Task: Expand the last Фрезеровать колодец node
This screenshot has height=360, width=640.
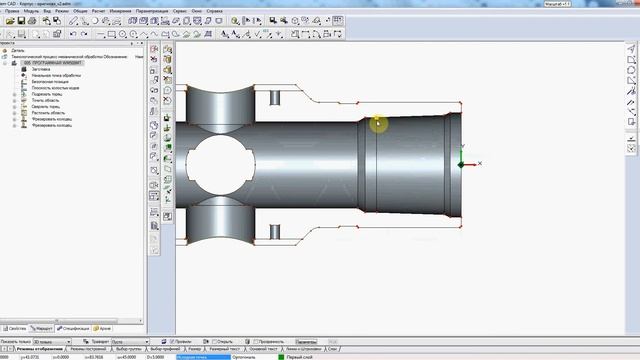Action: pyautogui.click(x=15, y=126)
